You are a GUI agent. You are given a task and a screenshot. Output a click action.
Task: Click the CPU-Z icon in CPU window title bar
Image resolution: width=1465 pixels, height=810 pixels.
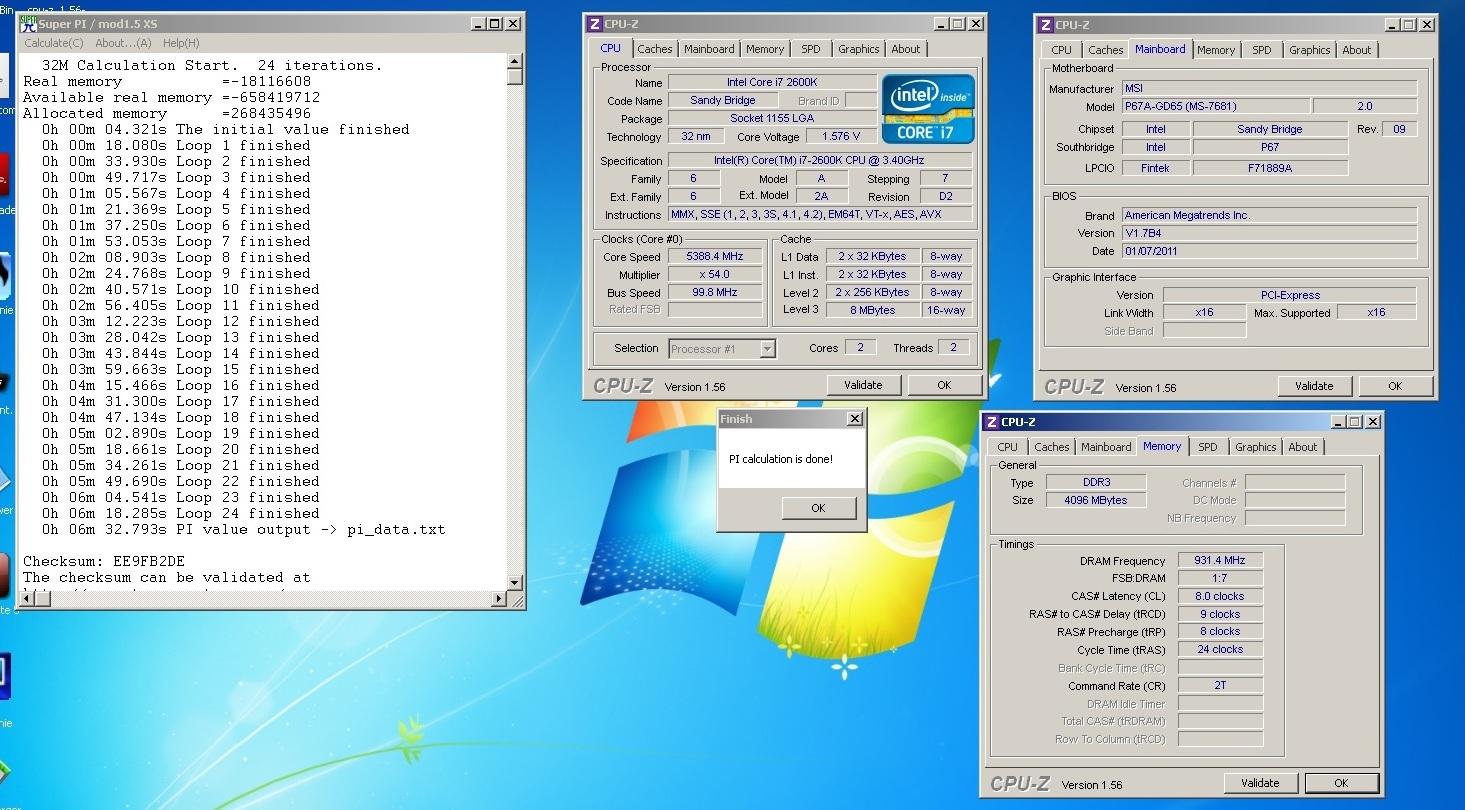point(594,24)
